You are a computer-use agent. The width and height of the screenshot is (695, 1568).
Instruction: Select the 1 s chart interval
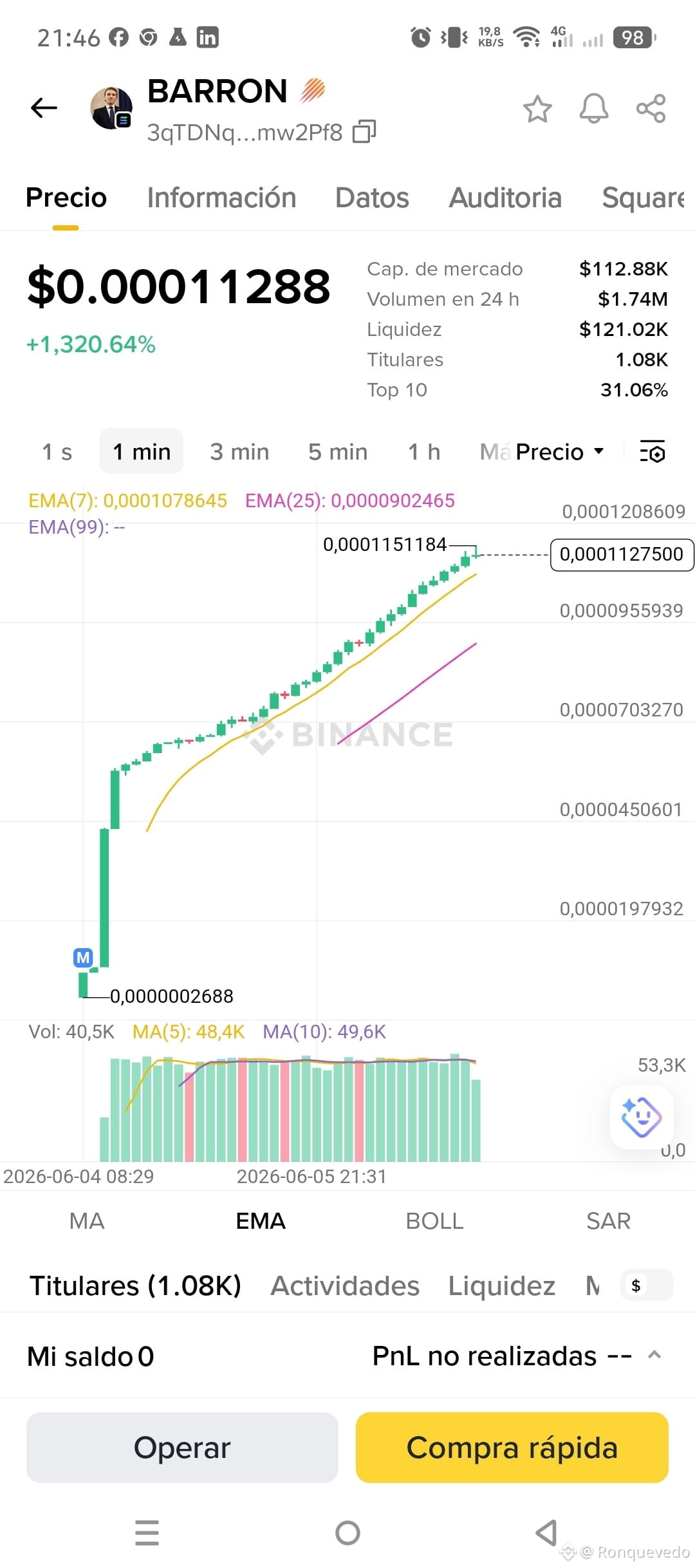(57, 452)
